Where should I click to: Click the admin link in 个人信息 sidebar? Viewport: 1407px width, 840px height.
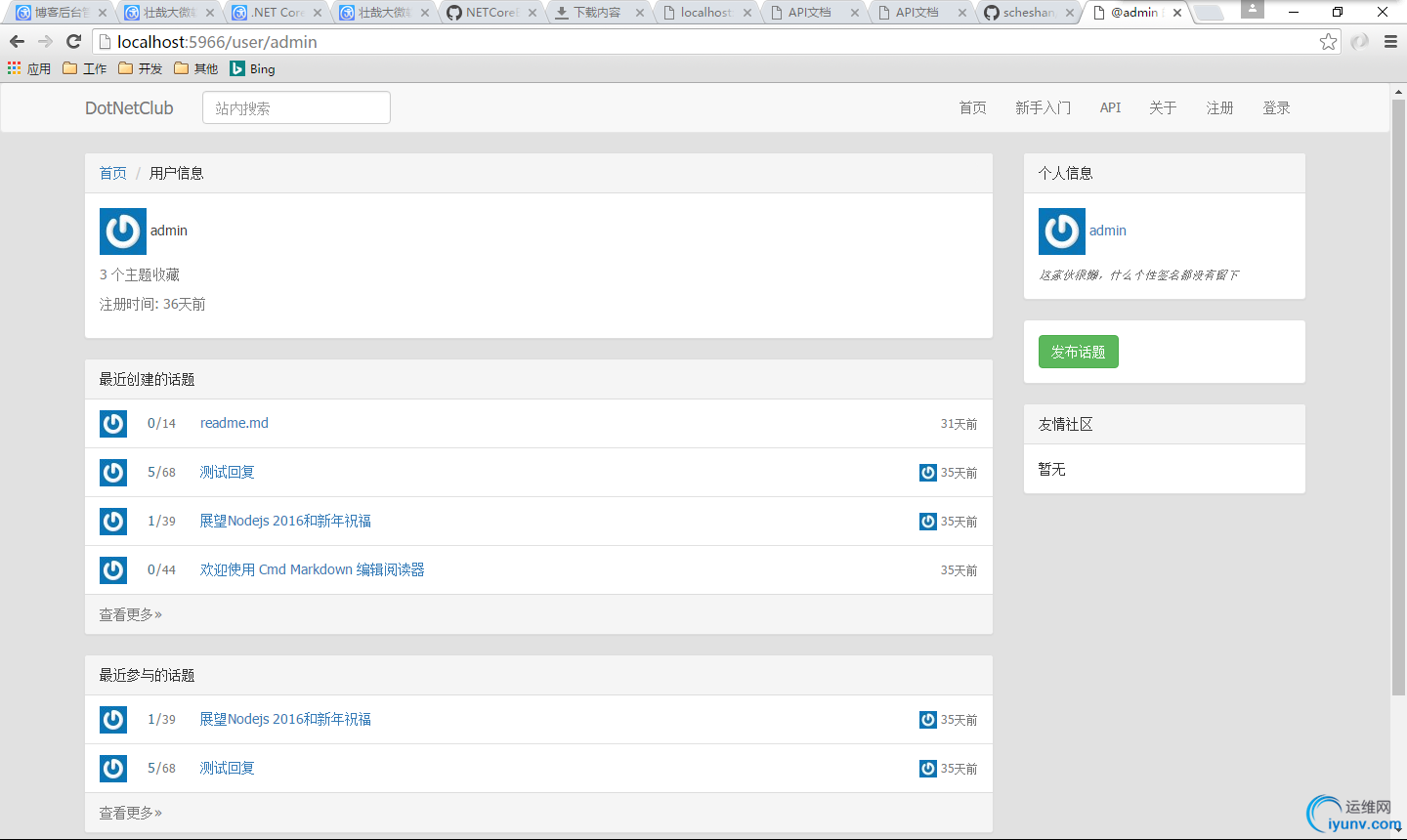coord(1108,231)
